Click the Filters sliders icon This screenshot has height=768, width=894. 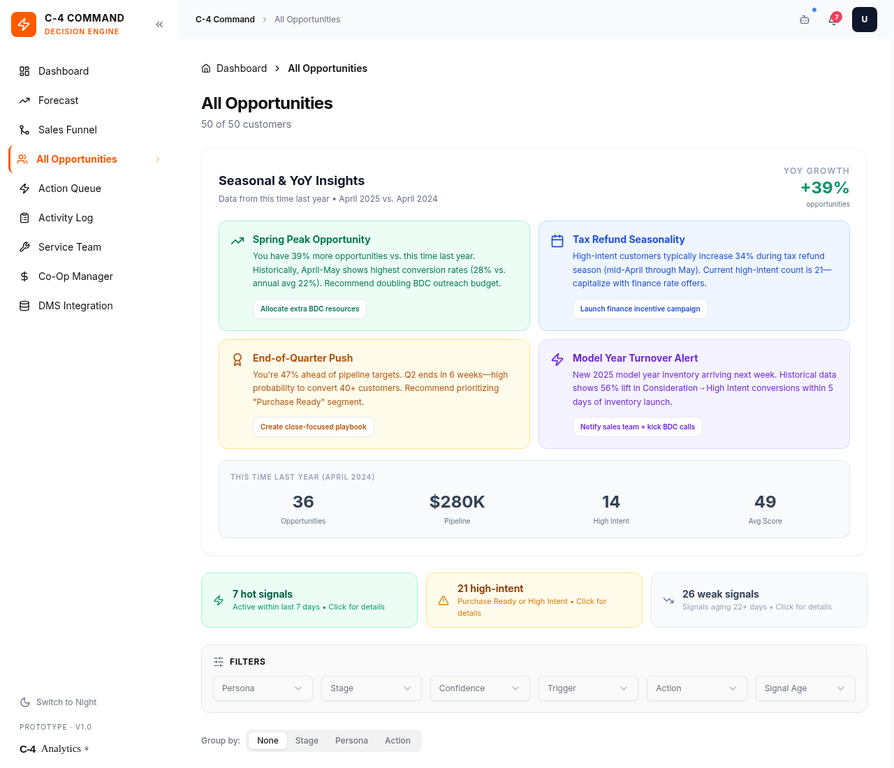click(218, 662)
